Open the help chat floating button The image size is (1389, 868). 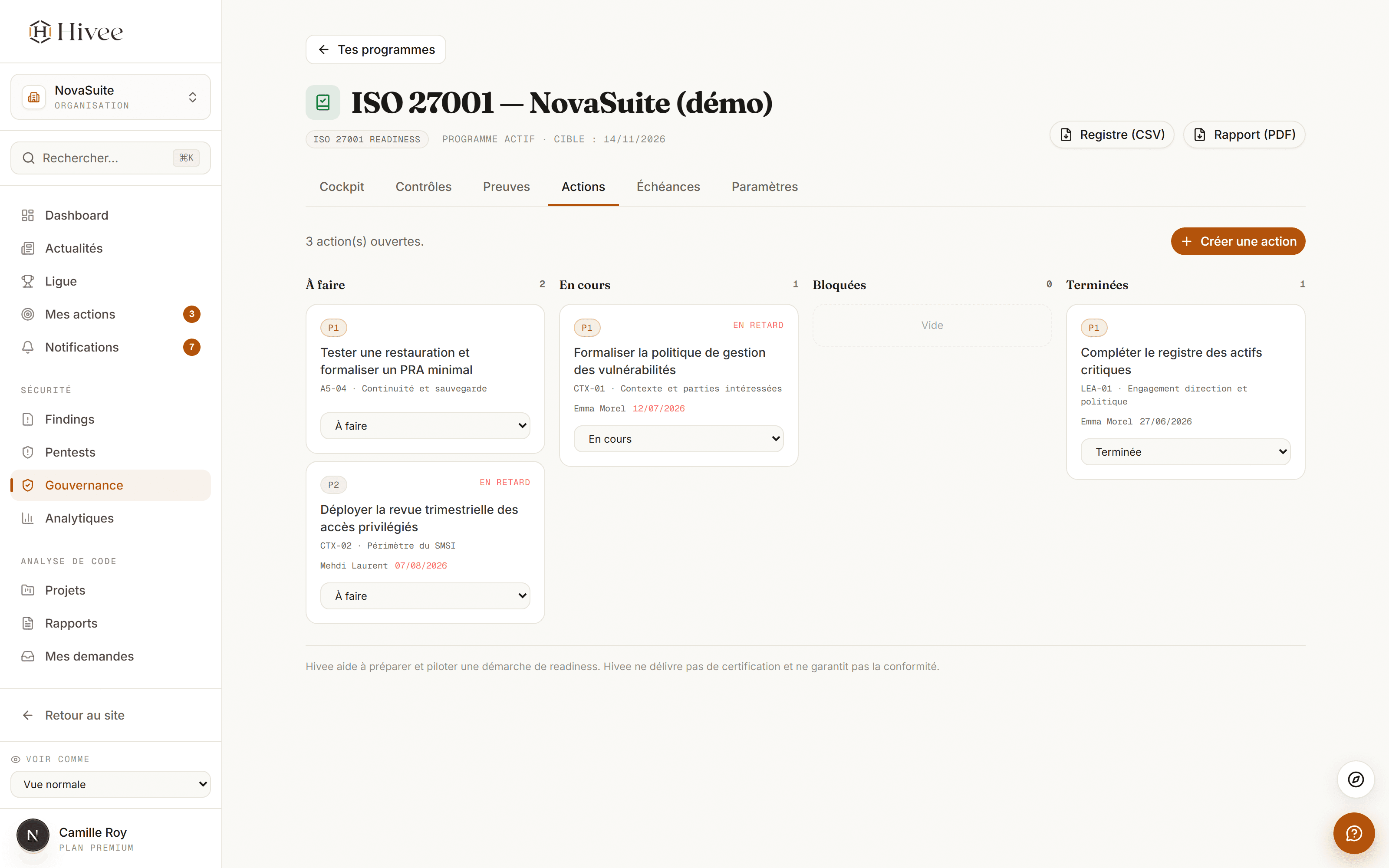tap(1354, 833)
